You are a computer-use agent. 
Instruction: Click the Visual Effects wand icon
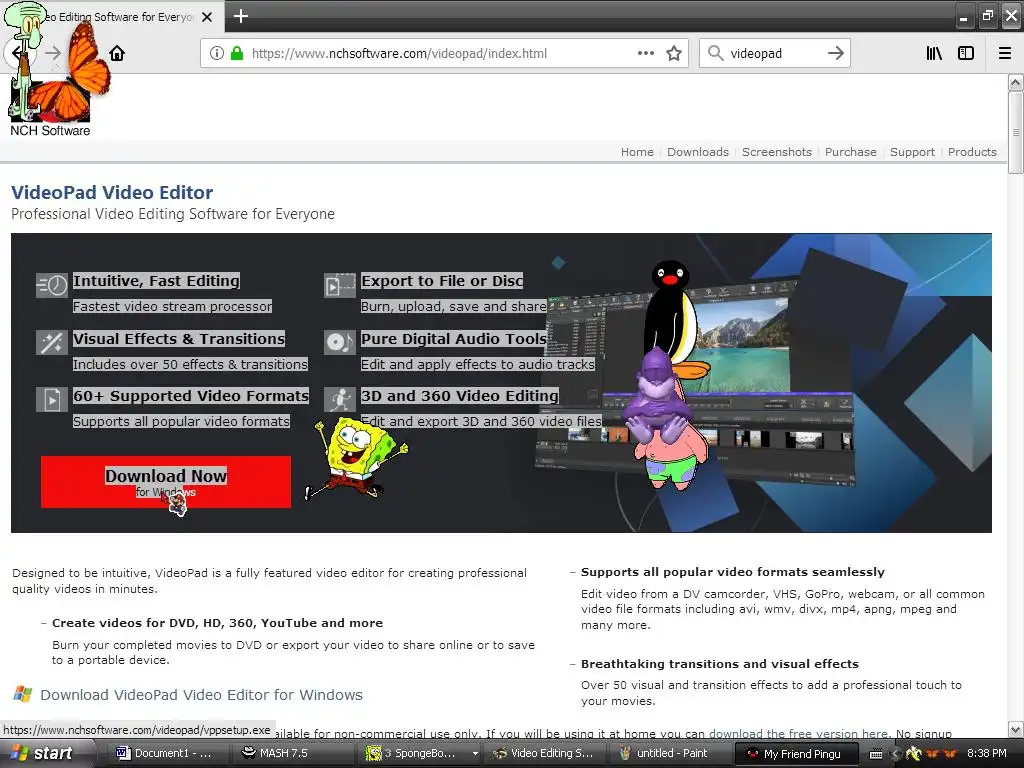pyautogui.click(x=52, y=342)
